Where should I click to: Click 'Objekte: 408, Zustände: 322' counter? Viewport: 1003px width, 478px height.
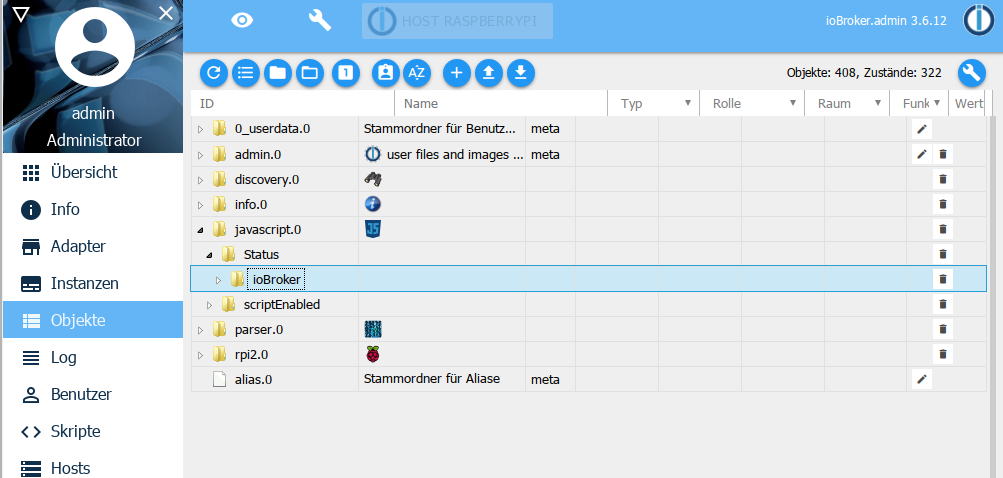[864, 73]
